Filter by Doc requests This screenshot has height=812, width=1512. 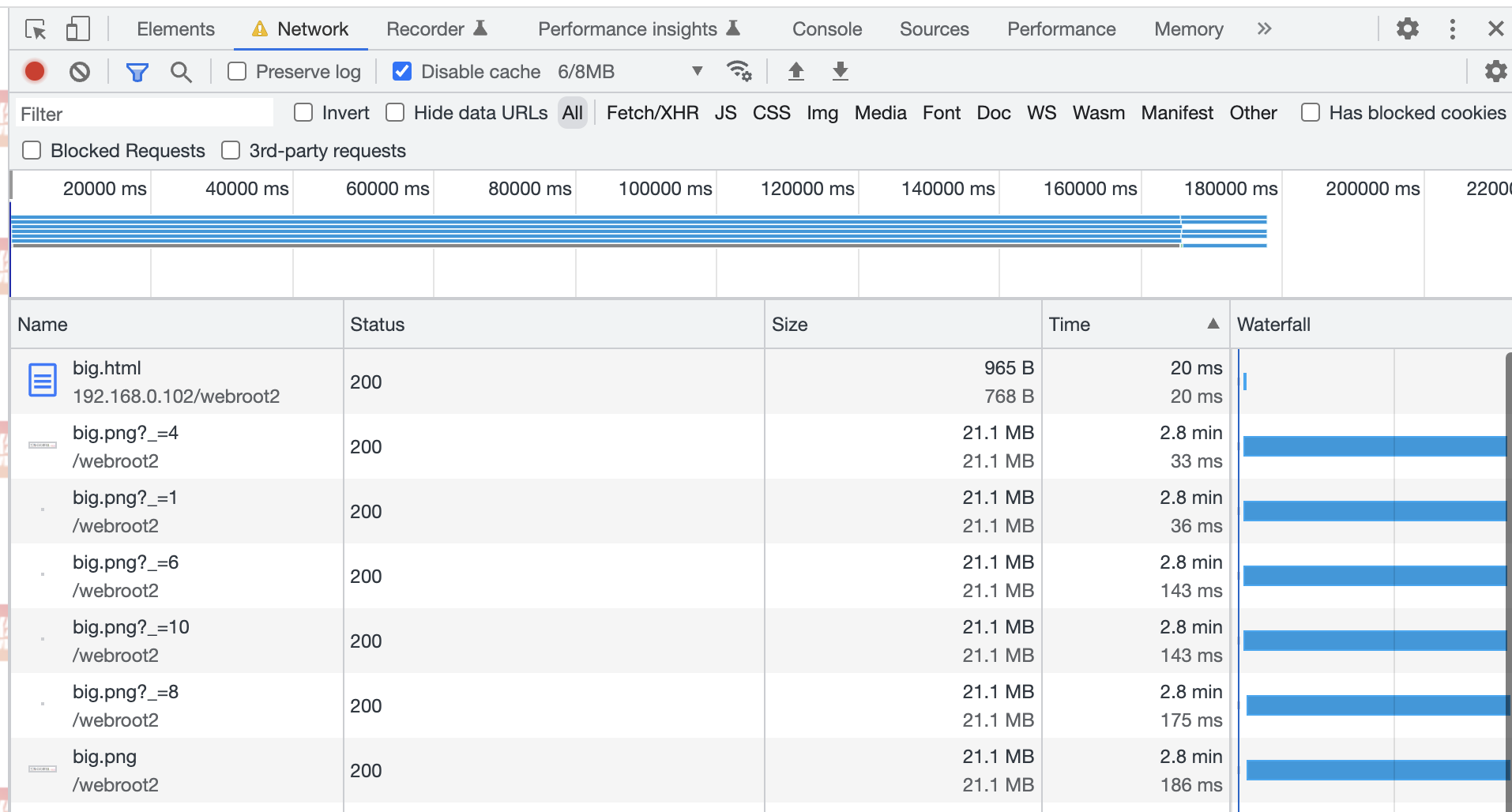click(994, 113)
